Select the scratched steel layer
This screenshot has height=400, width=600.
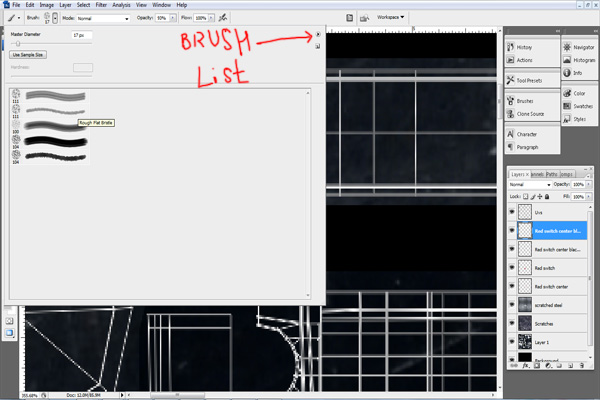[x=553, y=305]
